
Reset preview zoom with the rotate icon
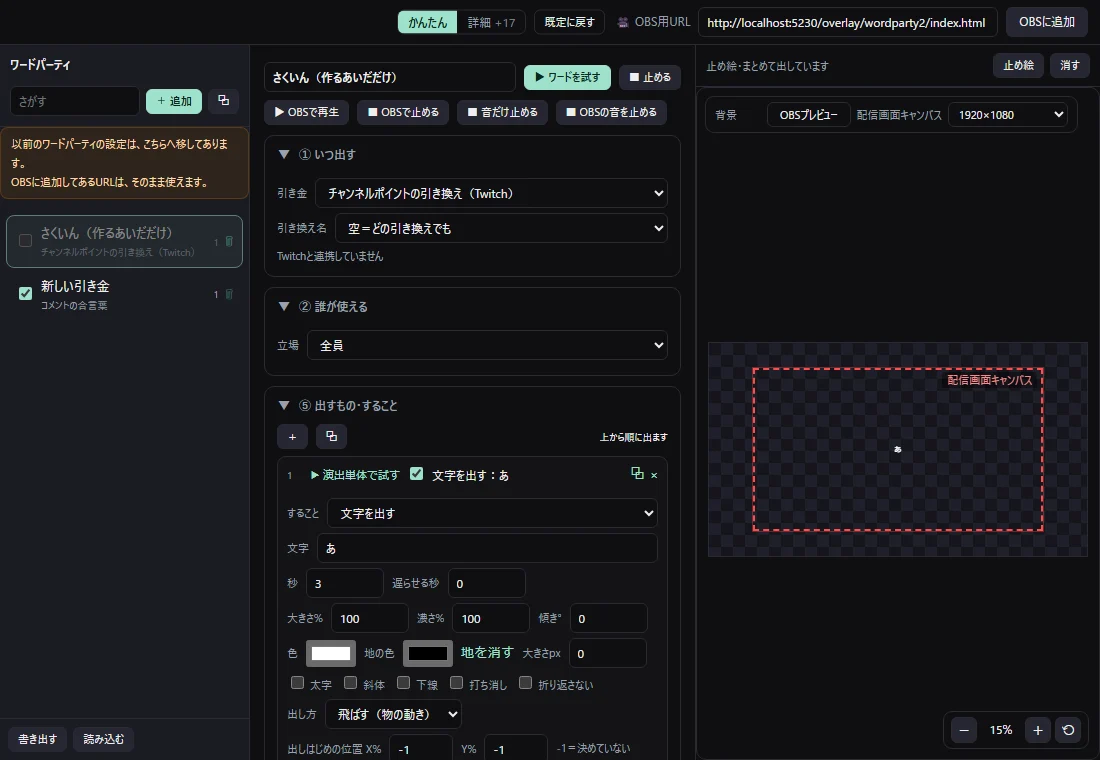click(1068, 730)
